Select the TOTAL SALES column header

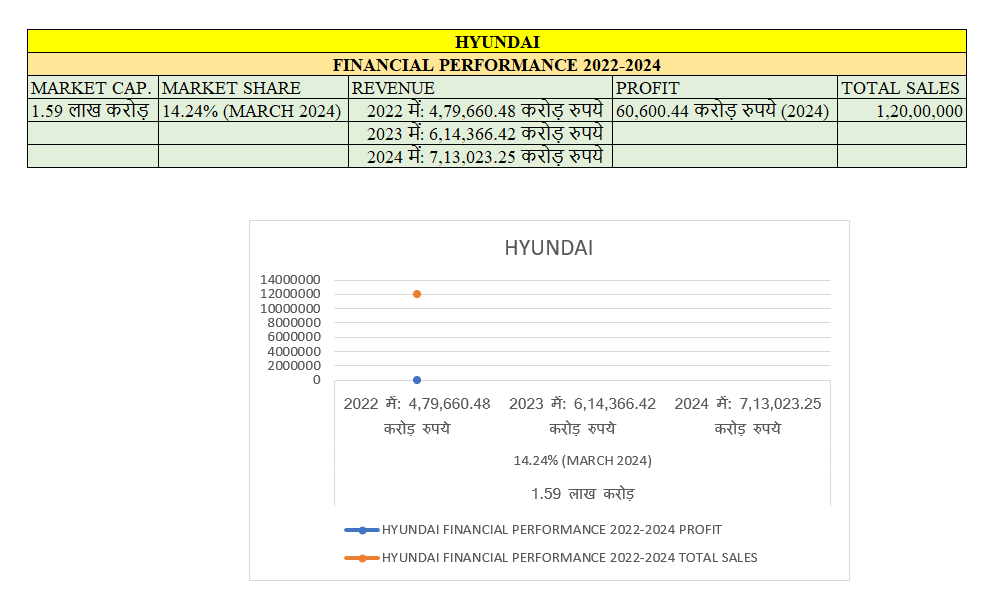902,87
